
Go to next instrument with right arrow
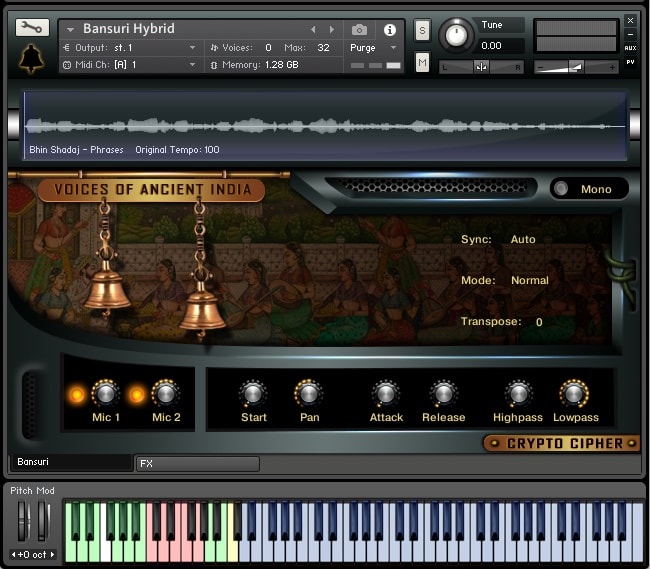pos(332,29)
